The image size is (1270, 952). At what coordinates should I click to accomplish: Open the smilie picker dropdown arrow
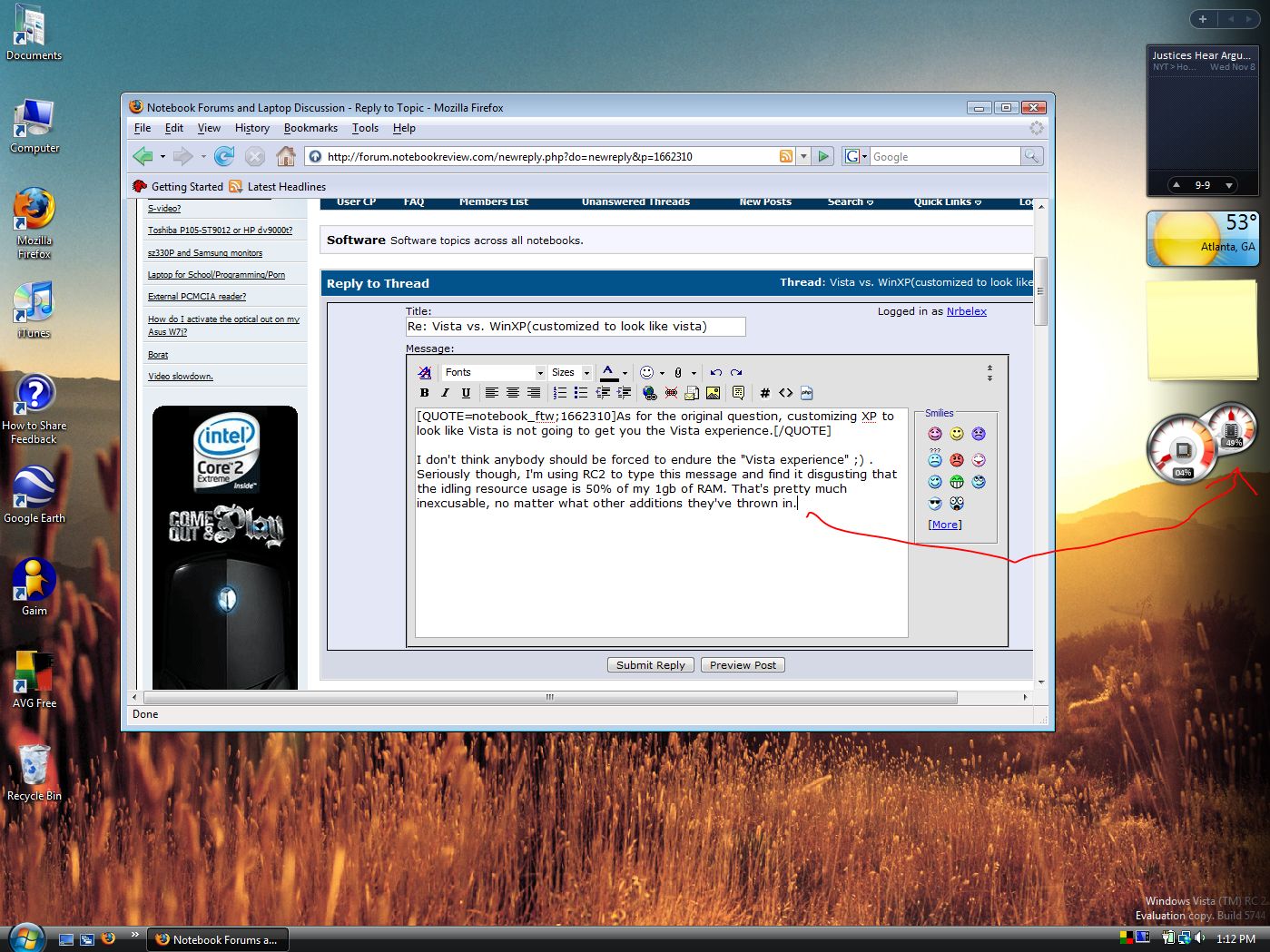(x=662, y=373)
